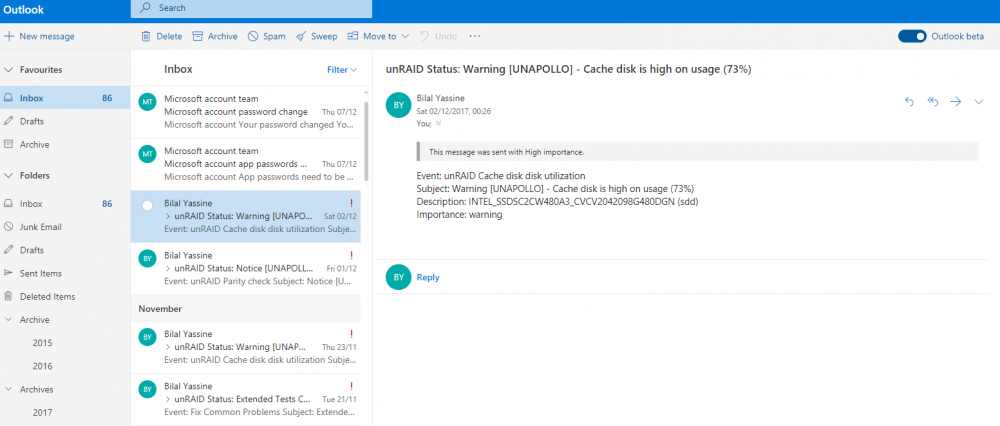
Task: Click the BY avatar on the Thu 23/11 email
Action: tap(147, 336)
